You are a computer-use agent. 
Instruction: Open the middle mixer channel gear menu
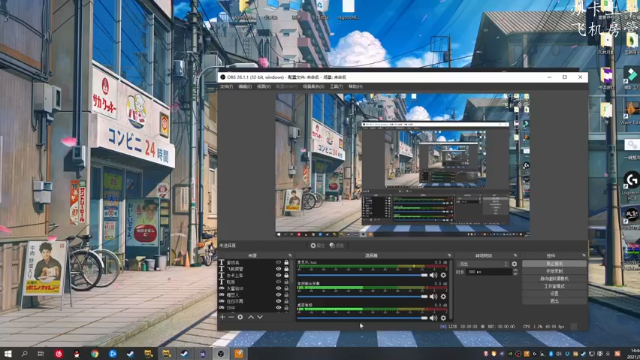pos(443,297)
